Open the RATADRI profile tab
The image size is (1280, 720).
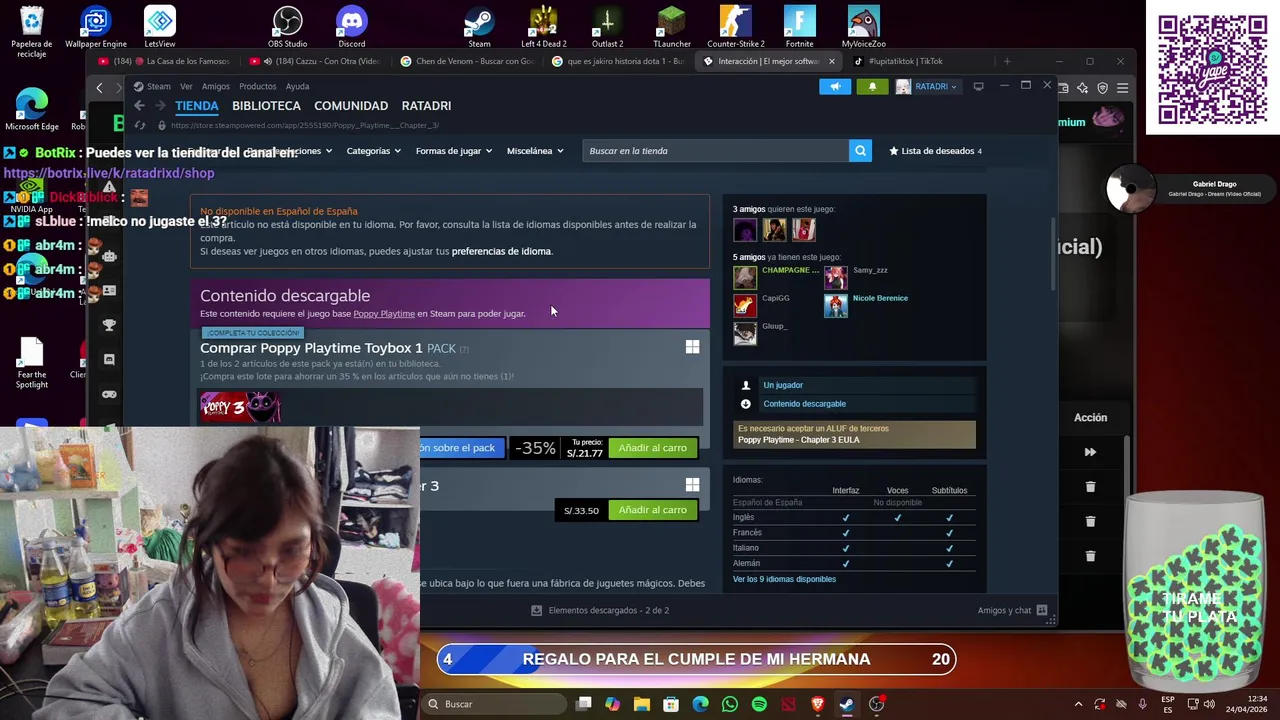[426, 106]
